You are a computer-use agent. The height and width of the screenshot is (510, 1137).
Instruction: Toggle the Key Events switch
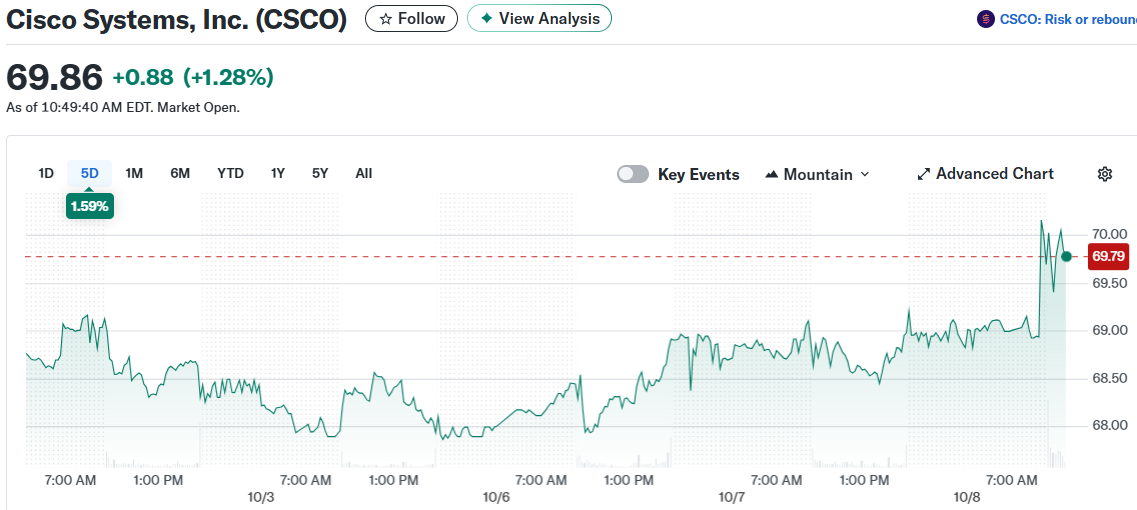click(633, 174)
